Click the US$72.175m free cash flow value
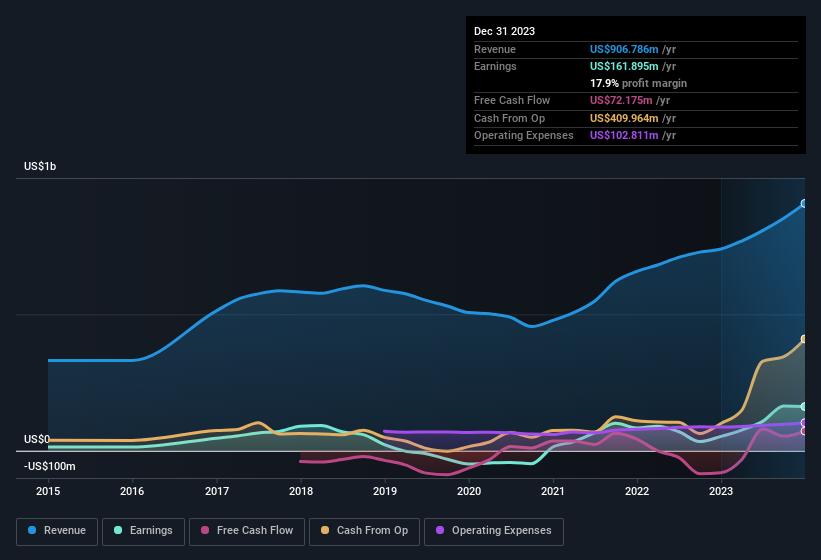 [621, 100]
